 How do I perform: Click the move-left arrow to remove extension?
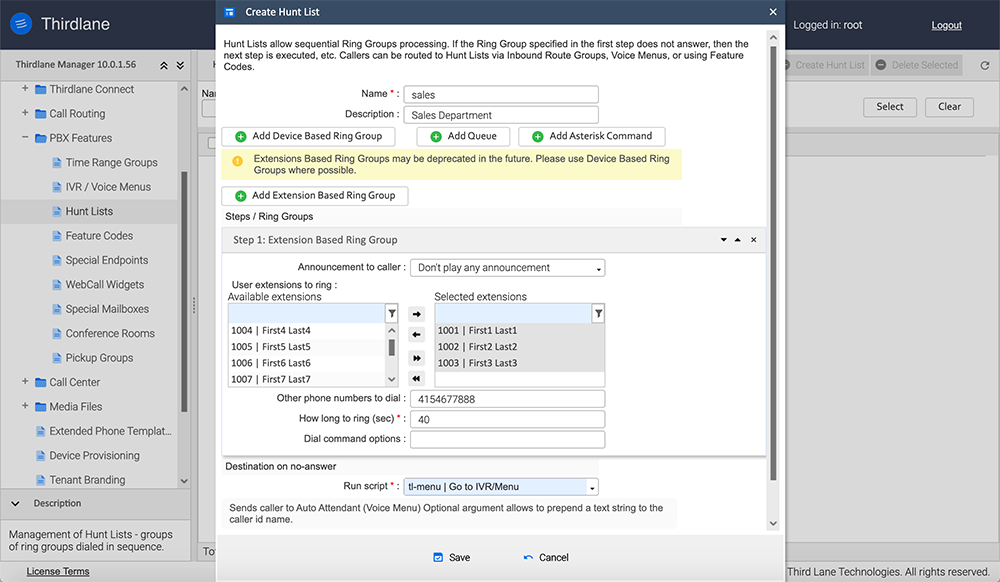(x=417, y=335)
